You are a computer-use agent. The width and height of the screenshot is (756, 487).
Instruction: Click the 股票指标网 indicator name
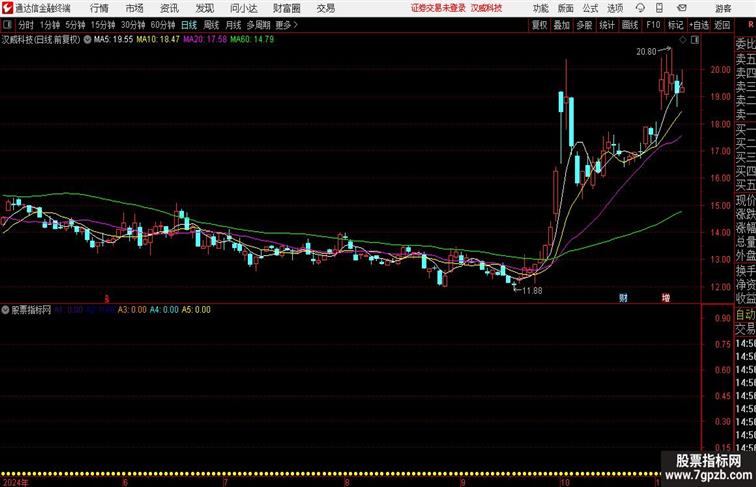pos(31,310)
